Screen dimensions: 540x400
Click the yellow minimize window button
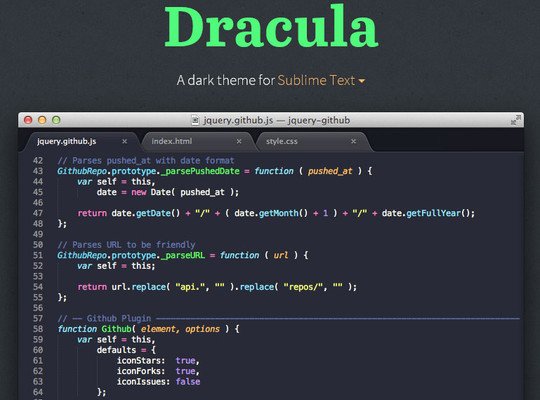(x=42, y=120)
